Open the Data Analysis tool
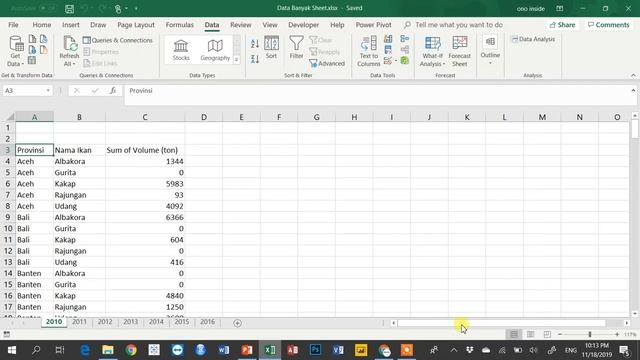The image size is (640, 360). point(533,39)
